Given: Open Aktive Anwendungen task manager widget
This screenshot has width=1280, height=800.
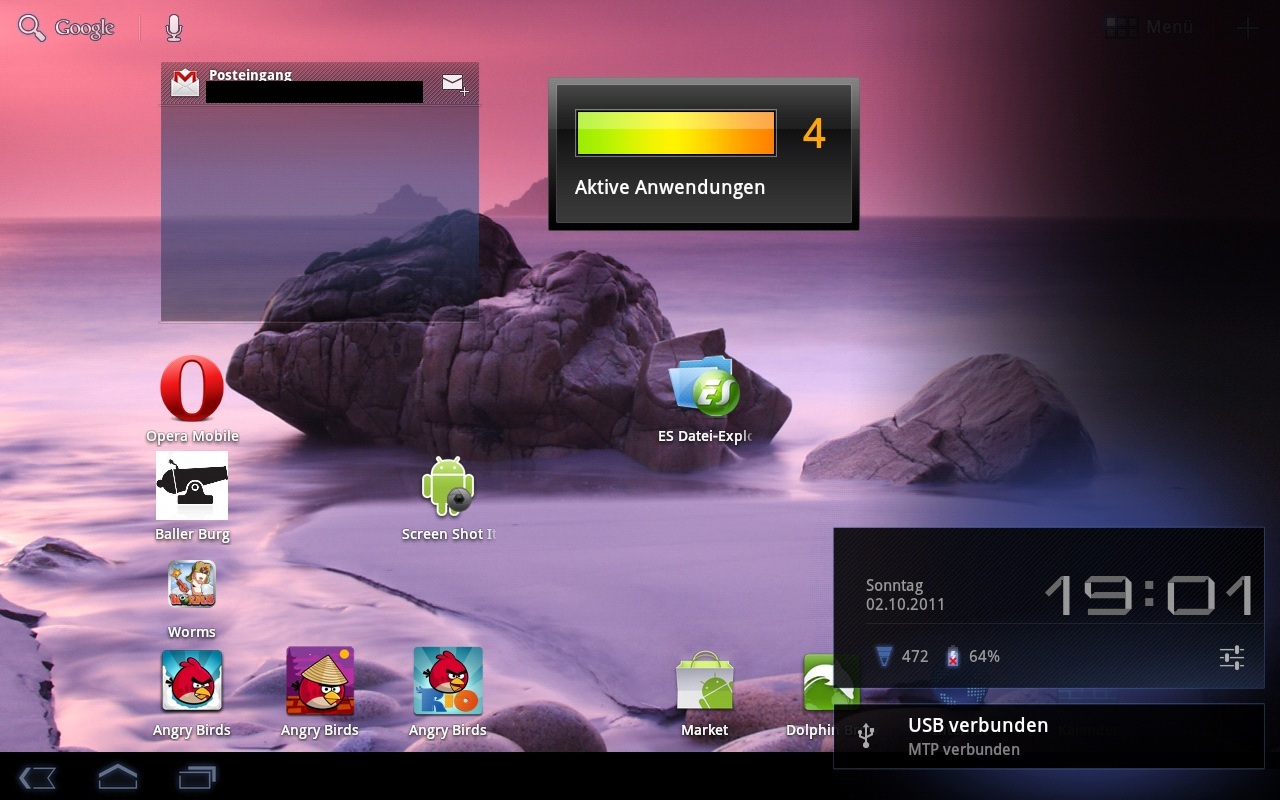Looking at the screenshot, I should tap(704, 154).
